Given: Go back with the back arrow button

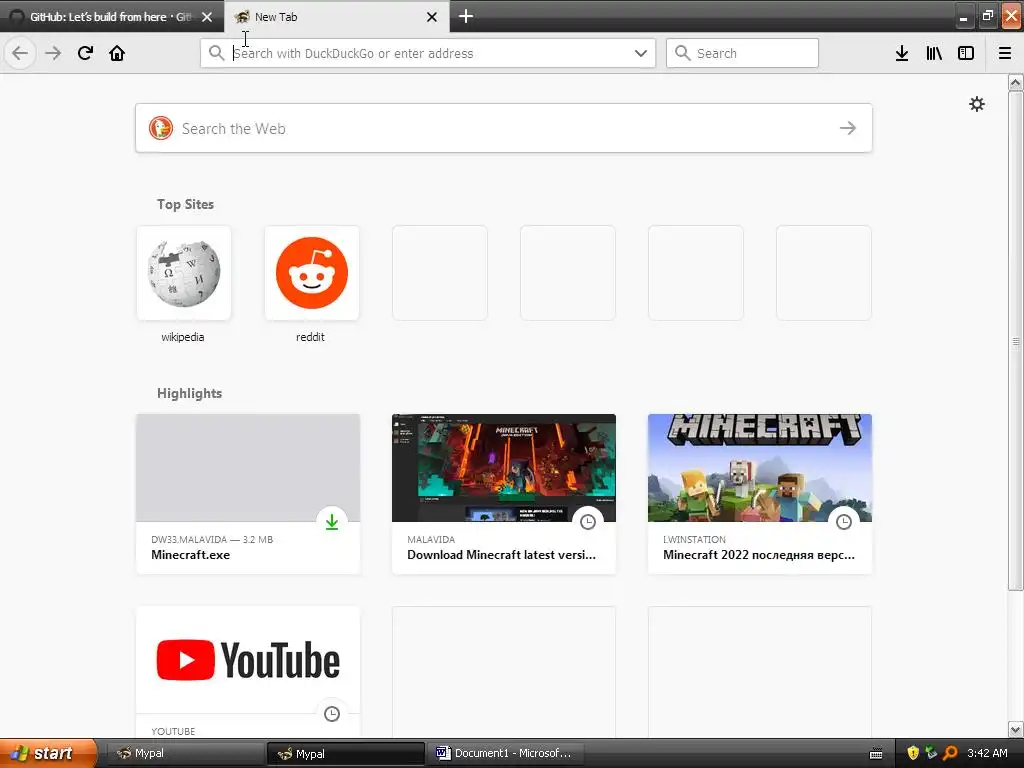Looking at the screenshot, I should tap(20, 53).
